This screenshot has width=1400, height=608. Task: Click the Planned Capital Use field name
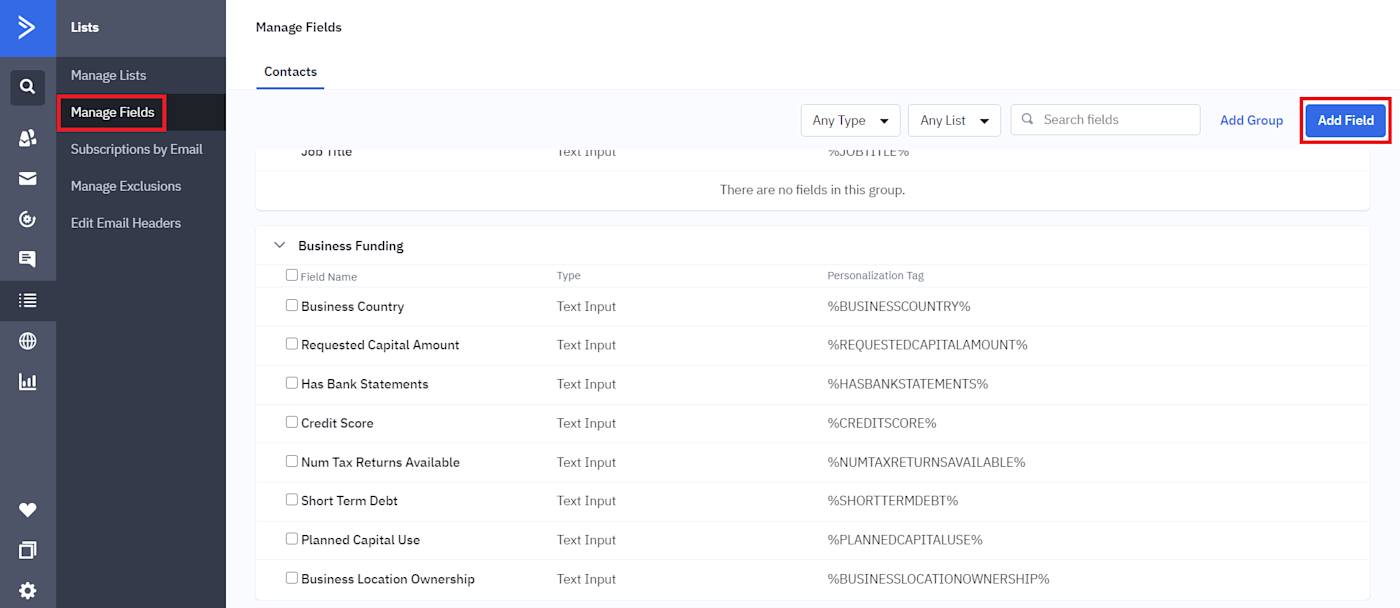[360, 540]
